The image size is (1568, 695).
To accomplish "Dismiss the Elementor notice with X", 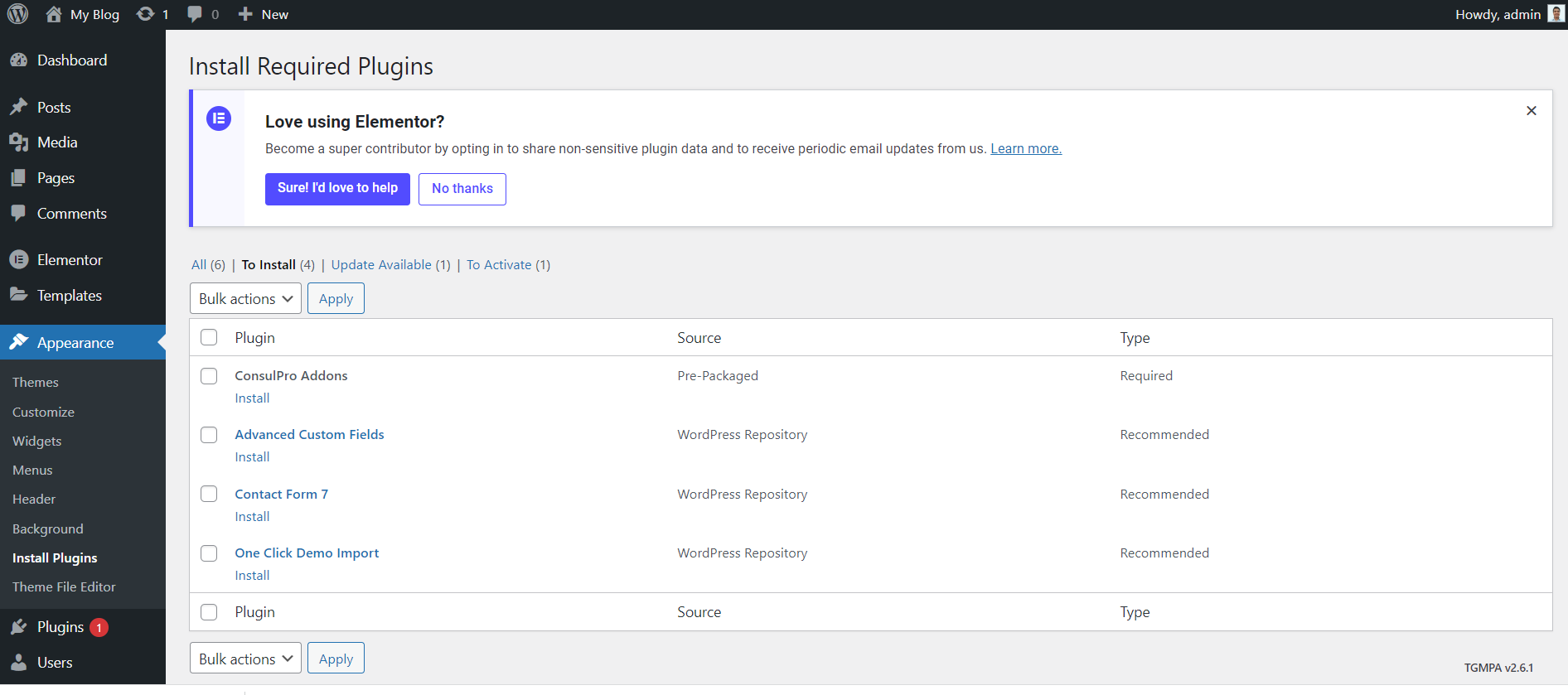I will (x=1531, y=111).
